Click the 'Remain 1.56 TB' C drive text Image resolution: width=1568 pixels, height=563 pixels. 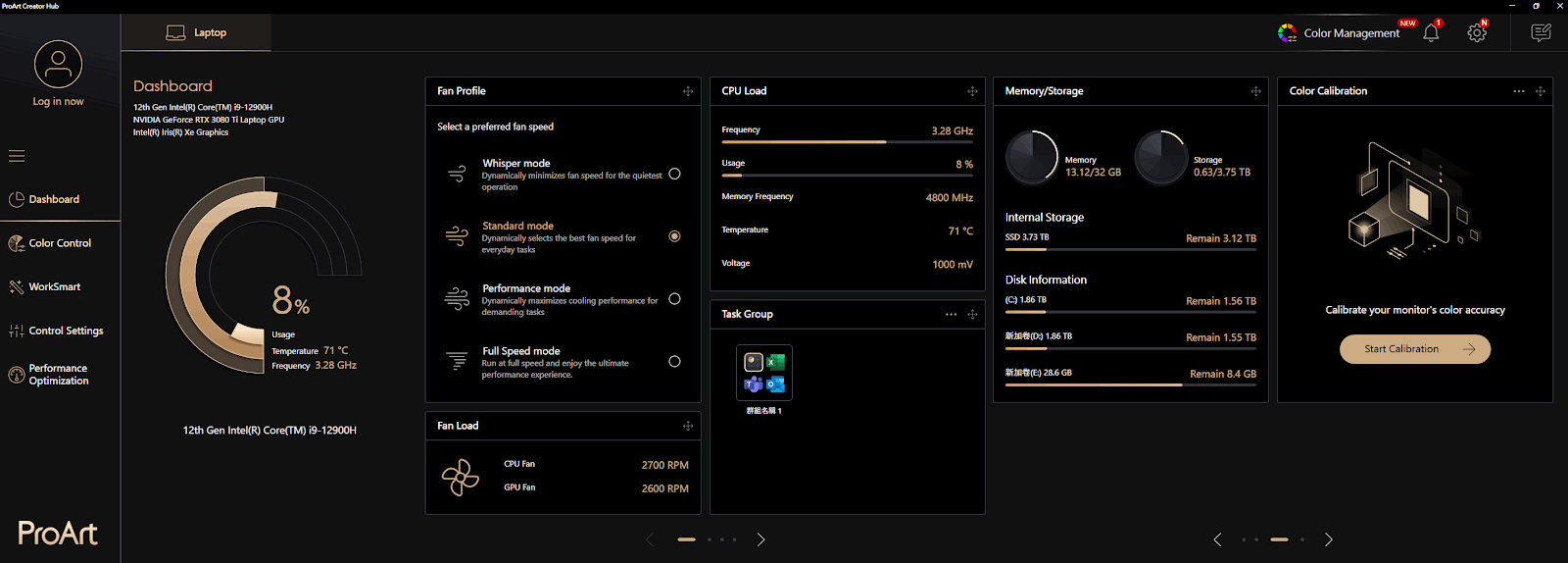[1221, 301]
